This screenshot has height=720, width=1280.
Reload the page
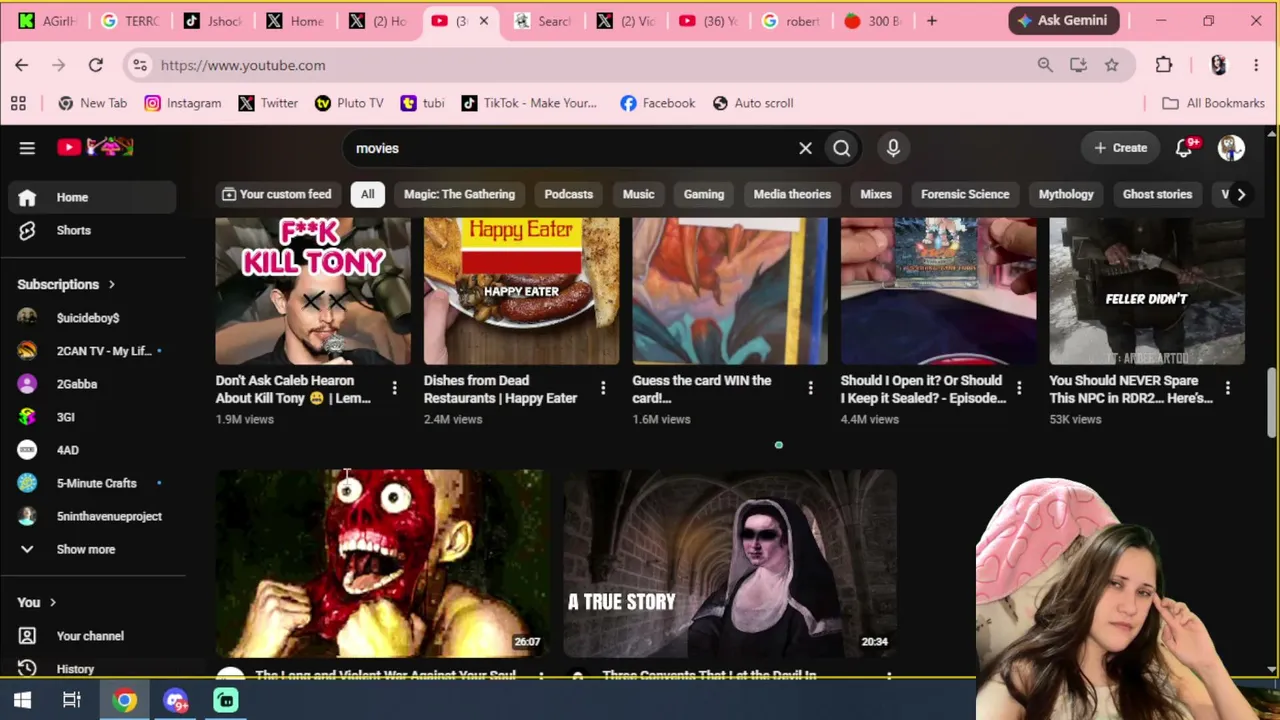coord(96,65)
